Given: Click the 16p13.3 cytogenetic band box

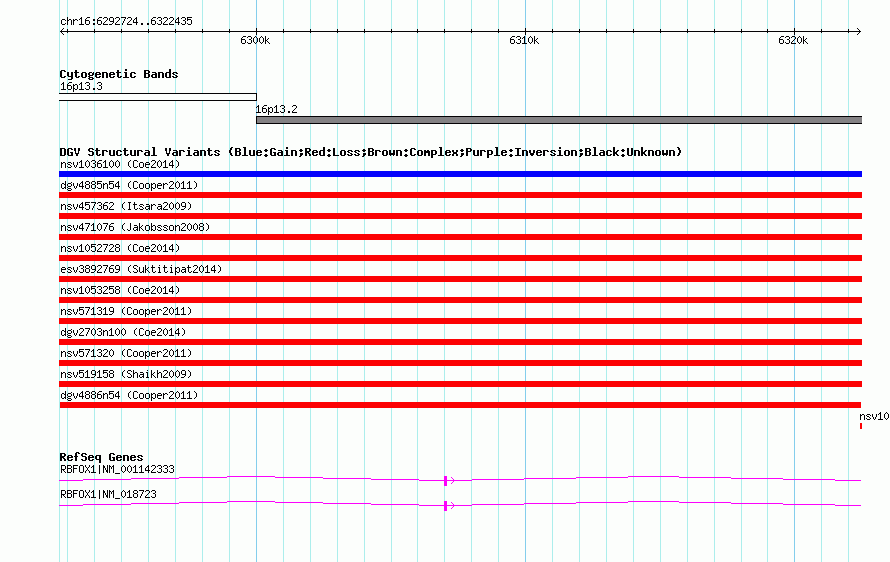Looking at the screenshot, I should [158, 97].
